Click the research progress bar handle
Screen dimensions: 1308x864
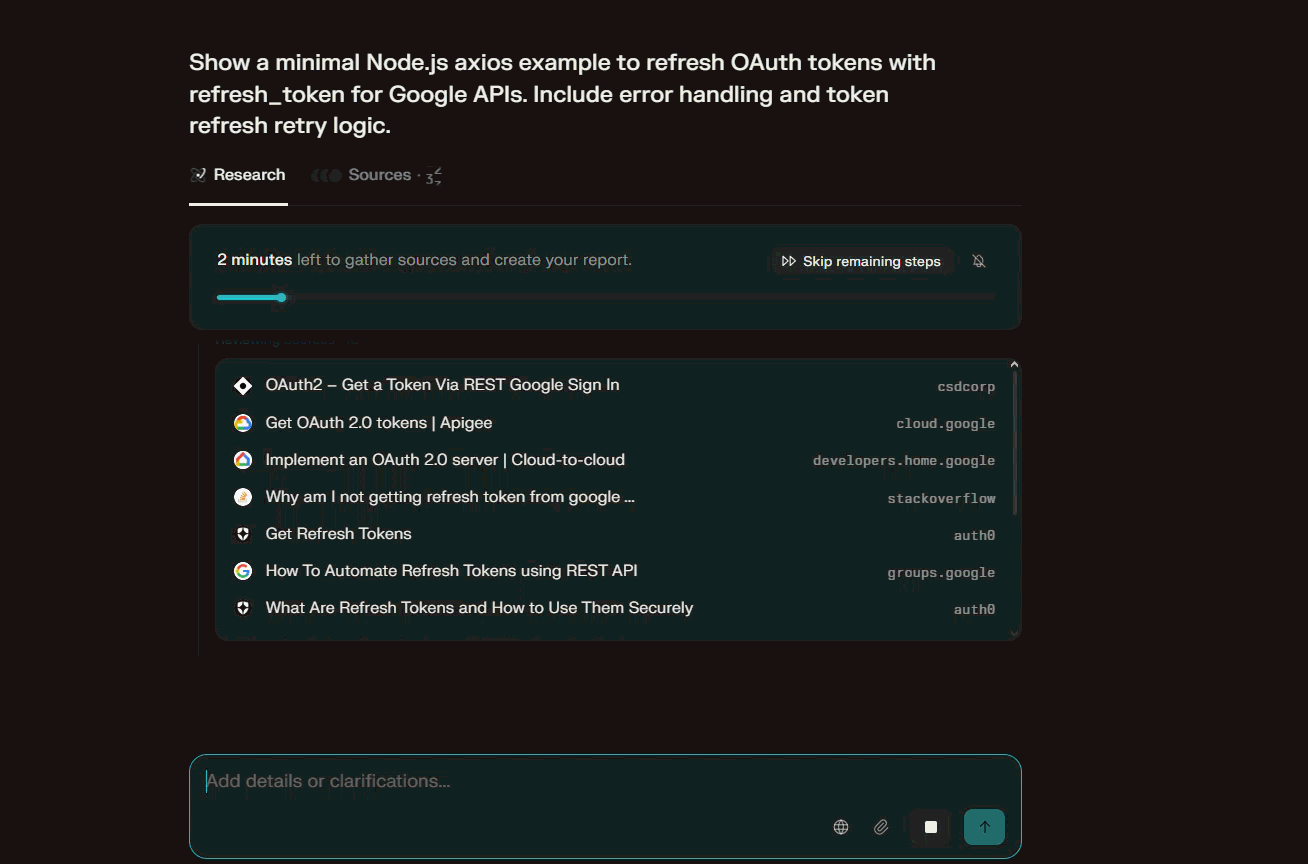(x=282, y=297)
